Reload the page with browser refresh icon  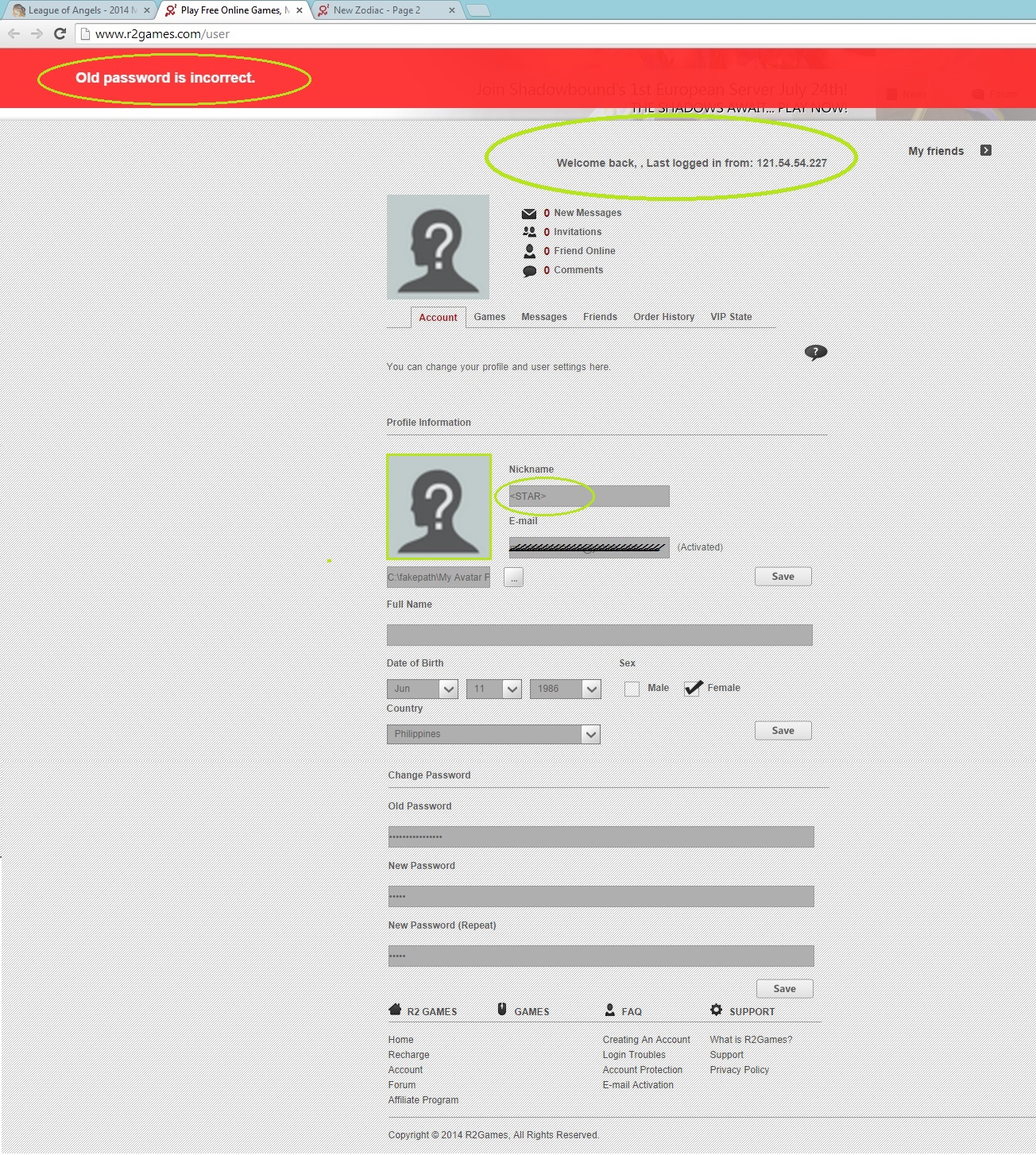60,33
